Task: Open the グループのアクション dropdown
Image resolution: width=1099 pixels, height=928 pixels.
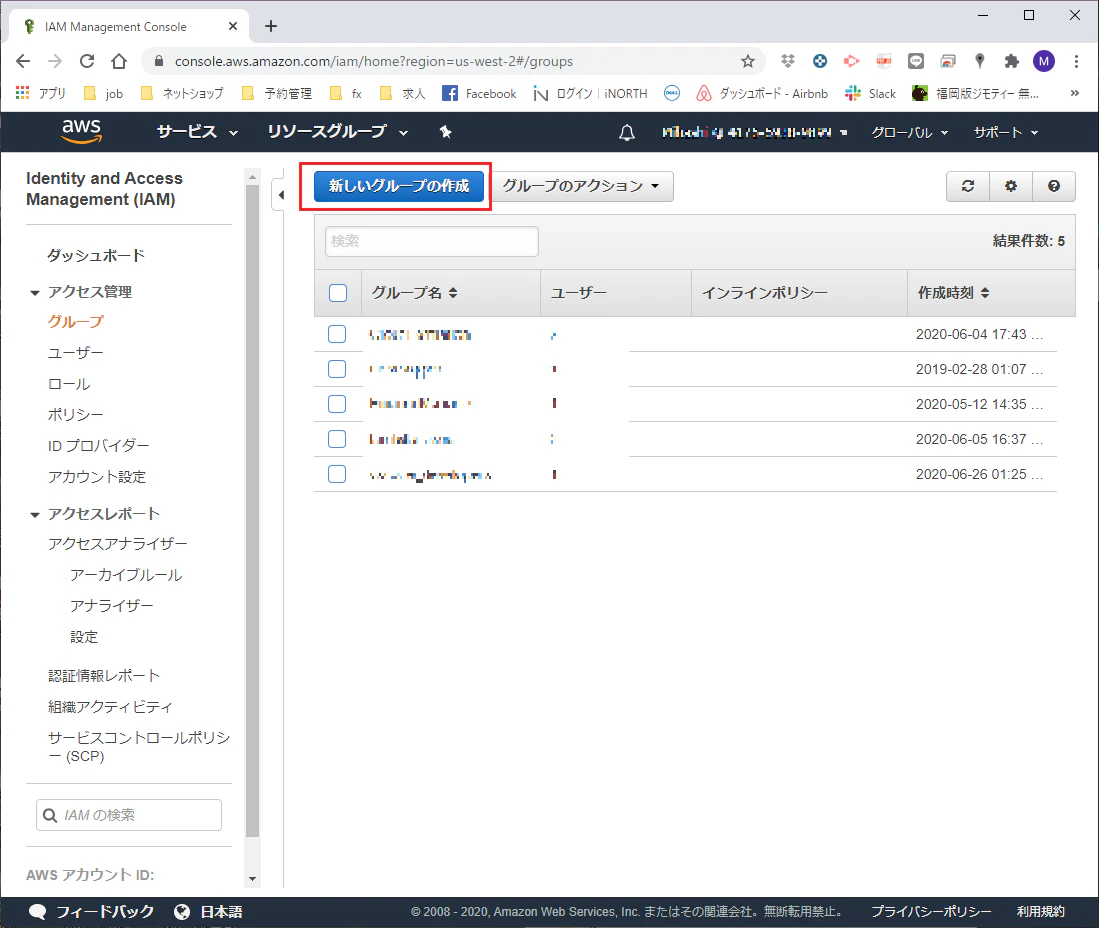Action: [582, 186]
